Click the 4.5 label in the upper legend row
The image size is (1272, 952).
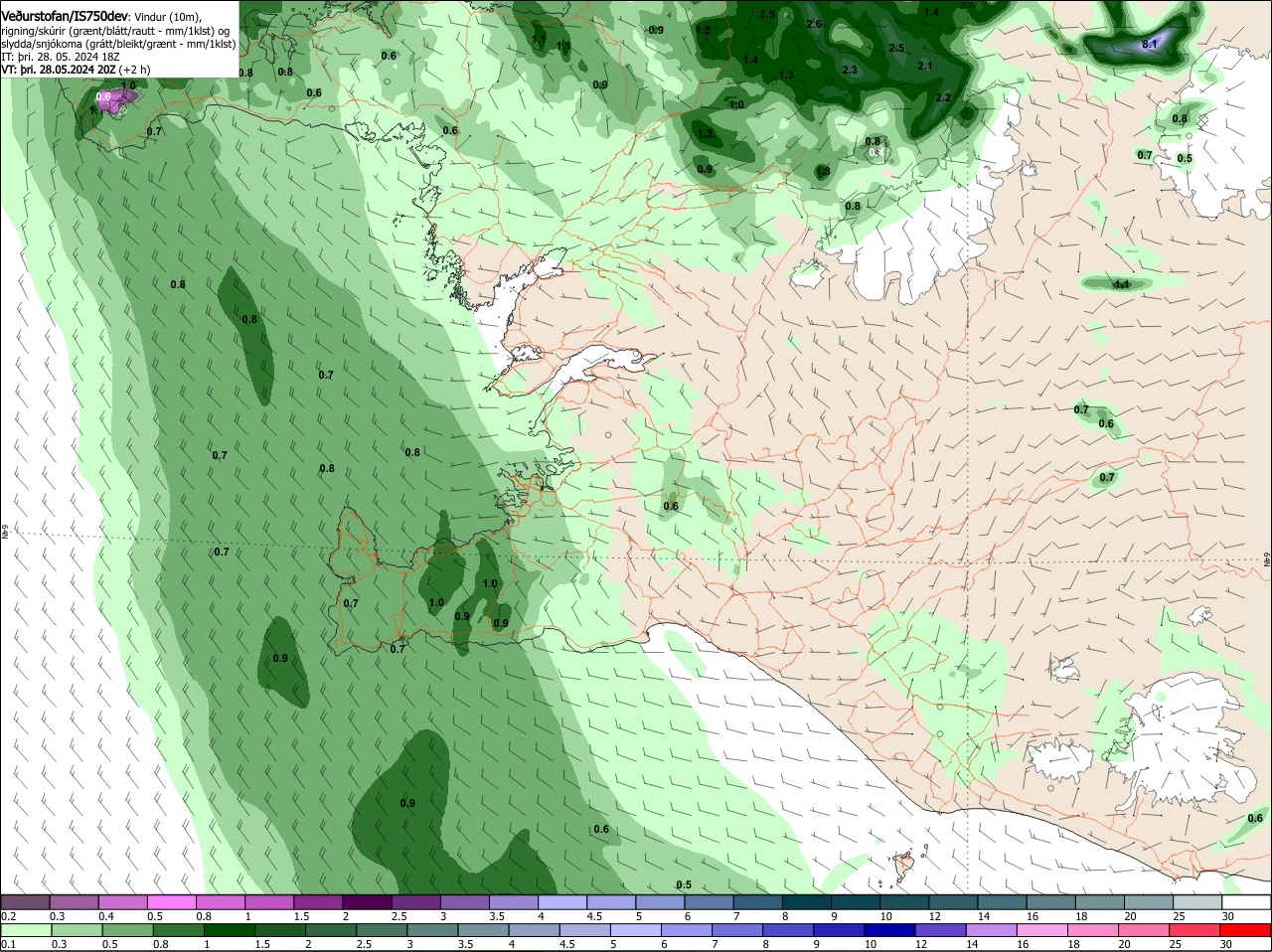[x=595, y=916]
